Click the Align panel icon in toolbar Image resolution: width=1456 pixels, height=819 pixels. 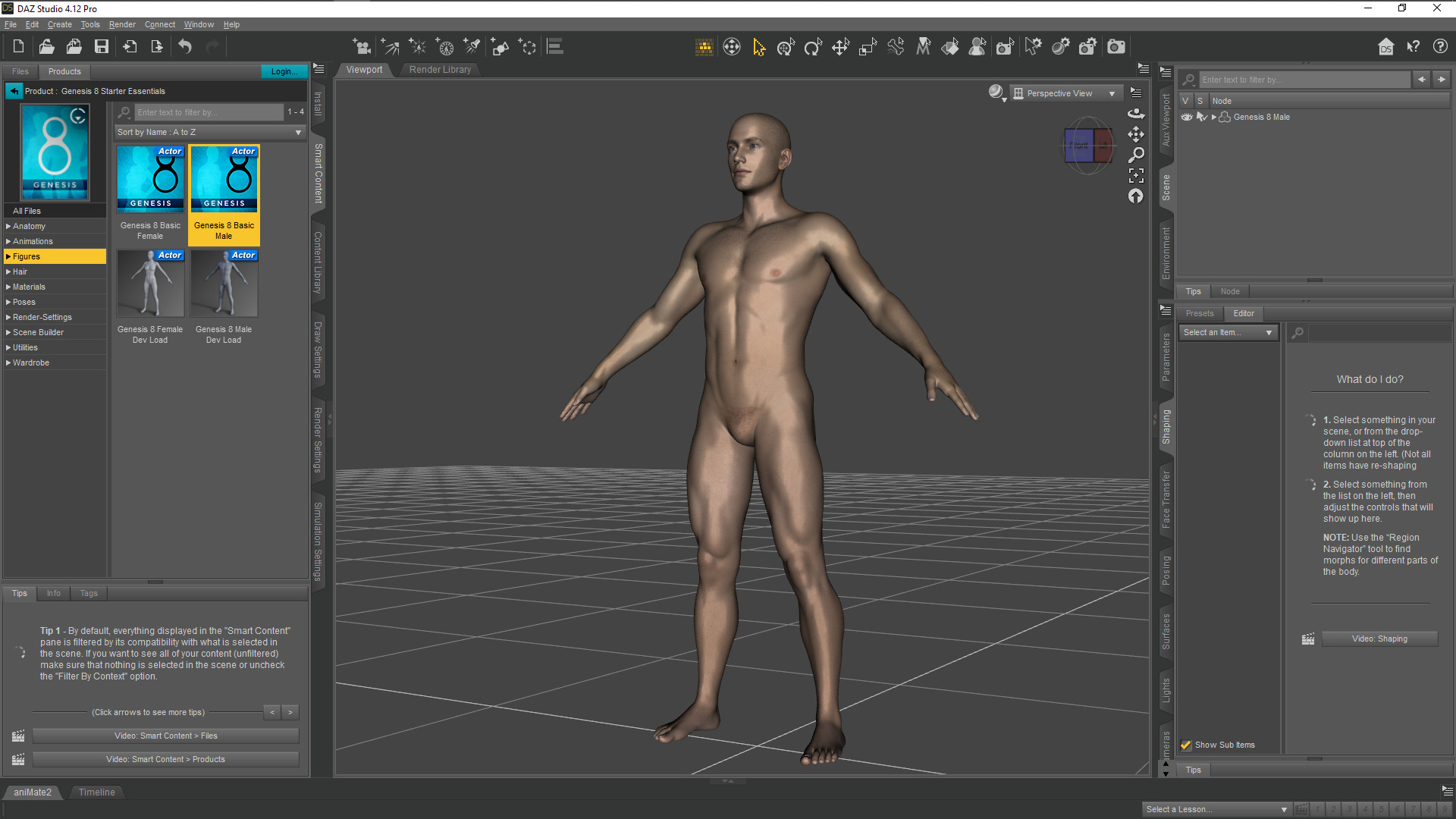pos(555,47)
